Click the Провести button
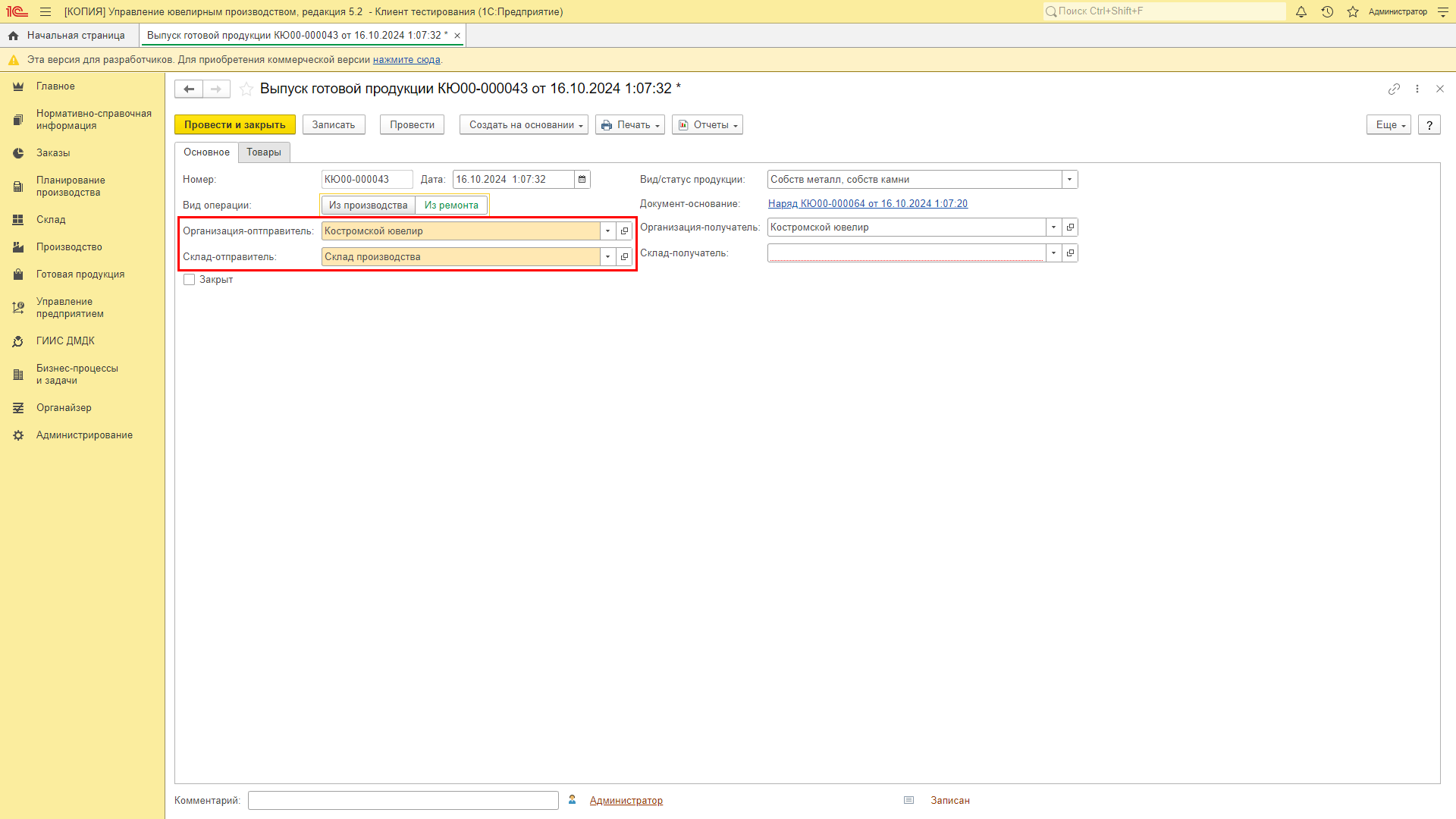This screenshot has height=819, width=1456. pos(412,125)
